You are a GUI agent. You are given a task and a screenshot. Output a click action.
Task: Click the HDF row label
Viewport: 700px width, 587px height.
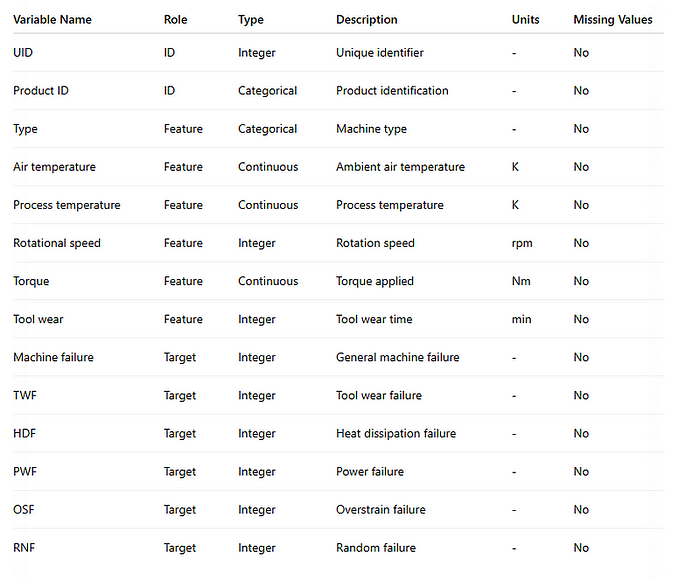point(25,433)
